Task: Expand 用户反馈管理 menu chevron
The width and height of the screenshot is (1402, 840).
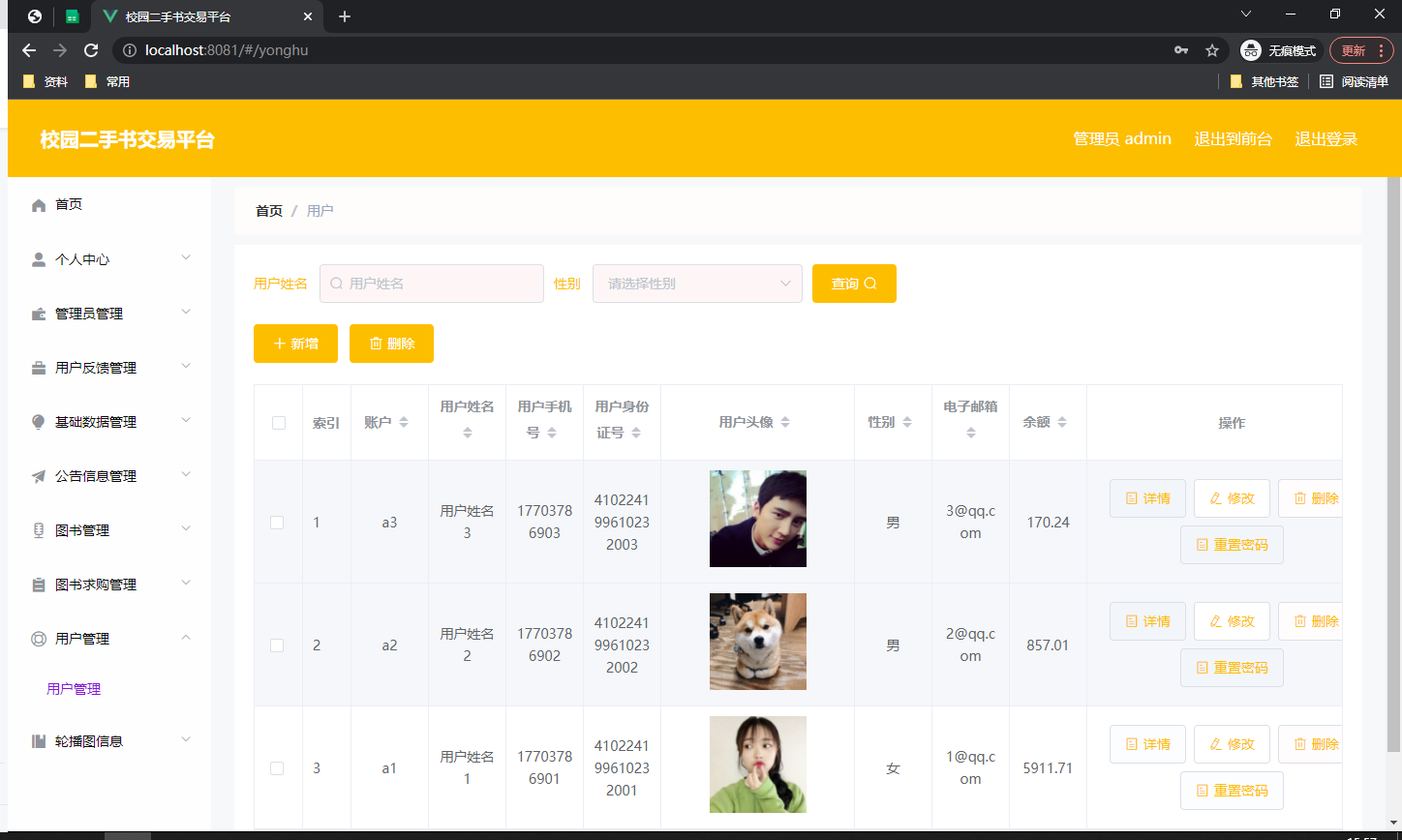Action: pyautogui.click(x=186, y=366)
